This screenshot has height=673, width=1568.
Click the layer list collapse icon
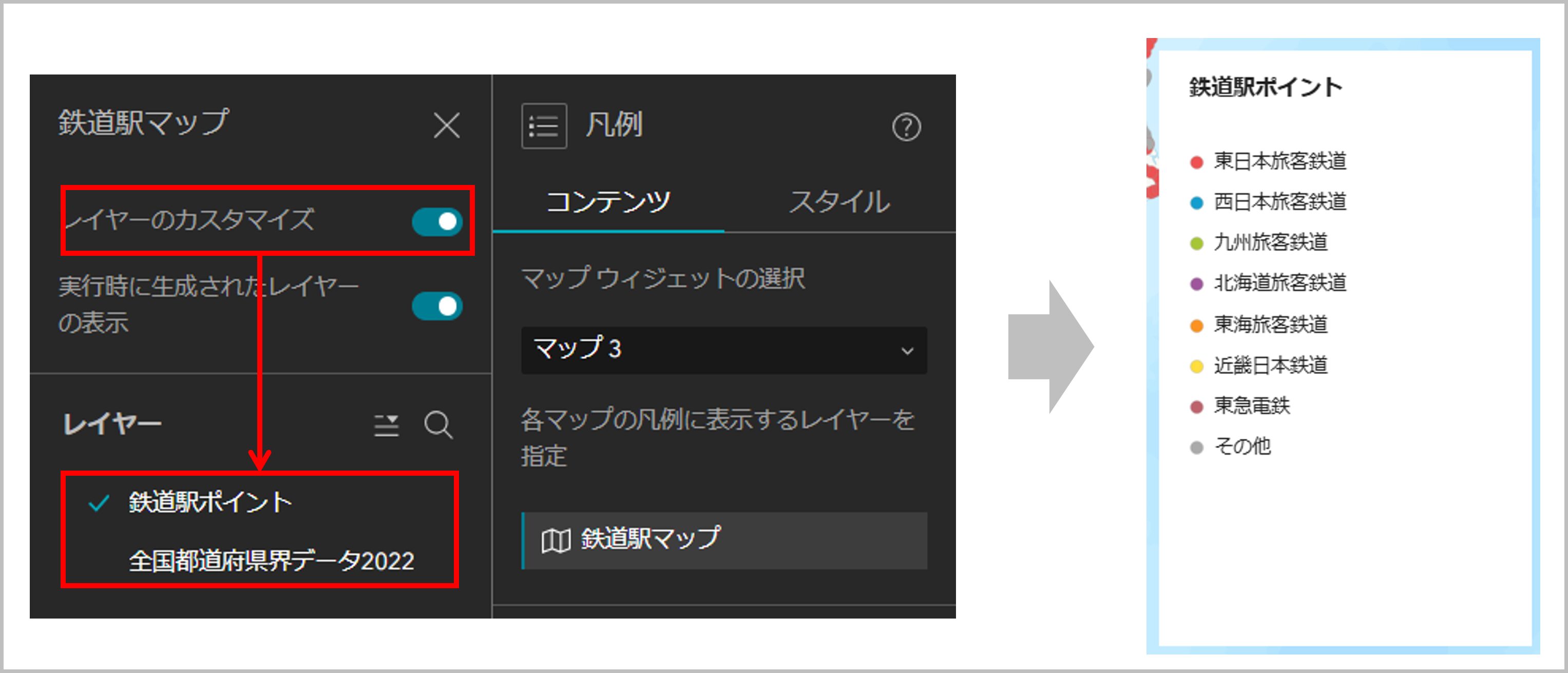coord(387,425)
